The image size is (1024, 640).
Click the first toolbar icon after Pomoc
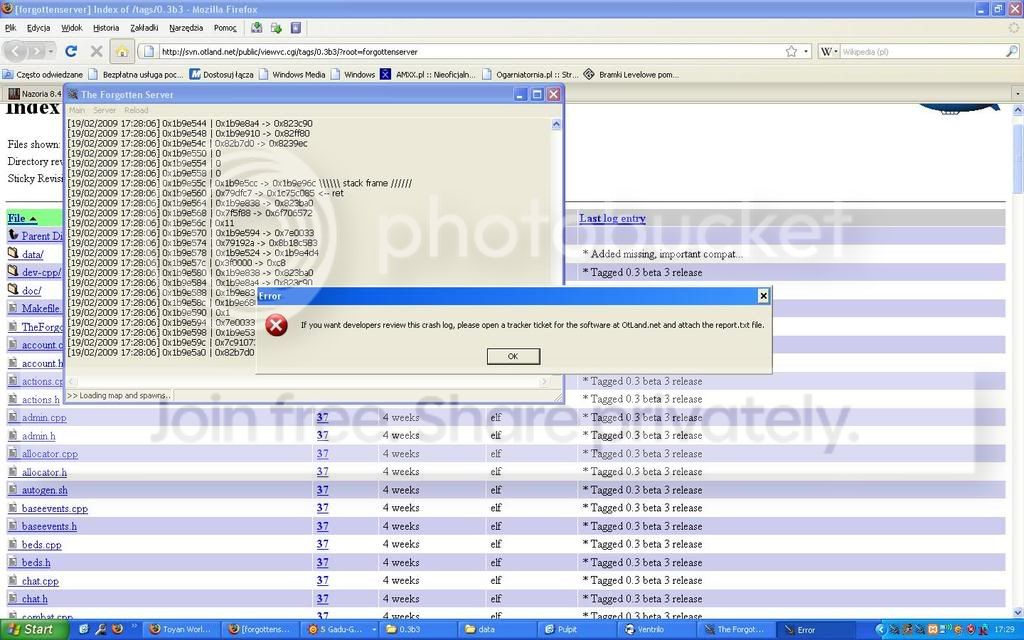click(257, 27)
